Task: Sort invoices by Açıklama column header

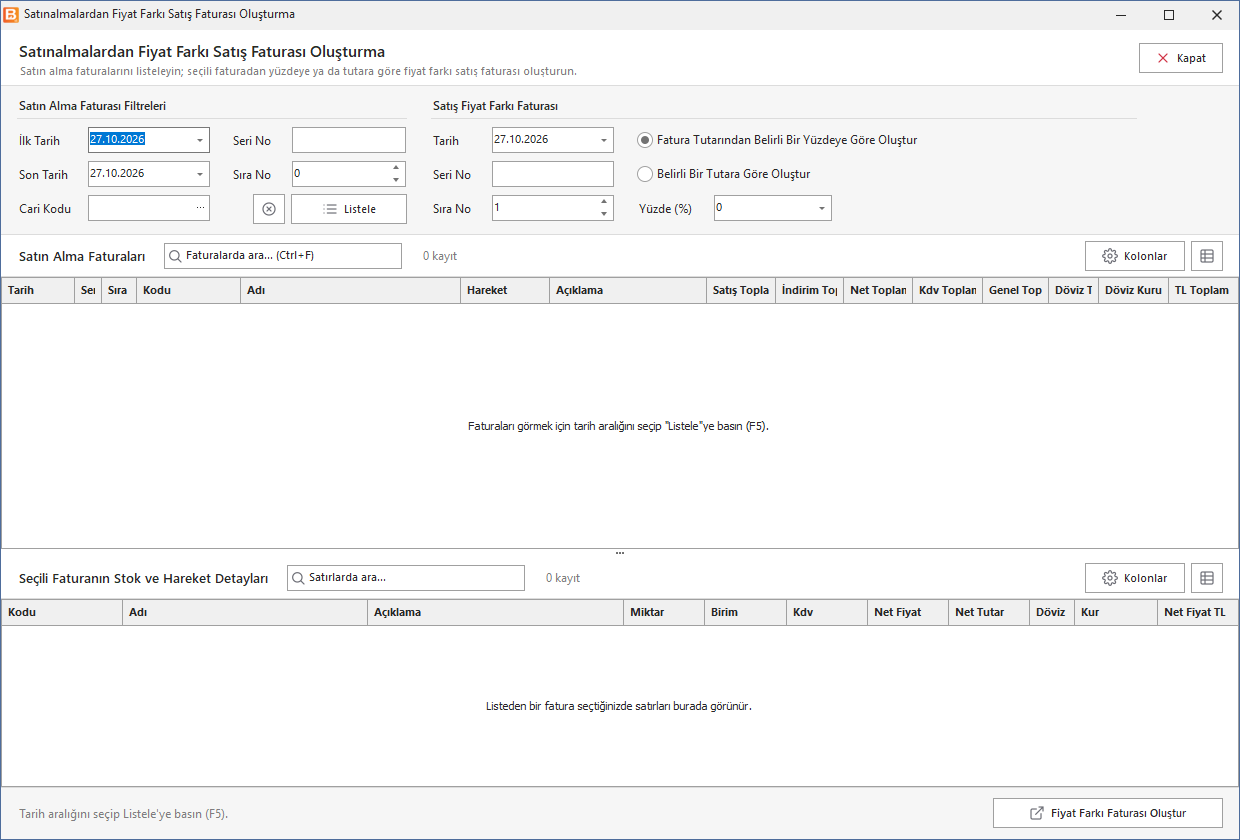Action: [x=628, y=290]
